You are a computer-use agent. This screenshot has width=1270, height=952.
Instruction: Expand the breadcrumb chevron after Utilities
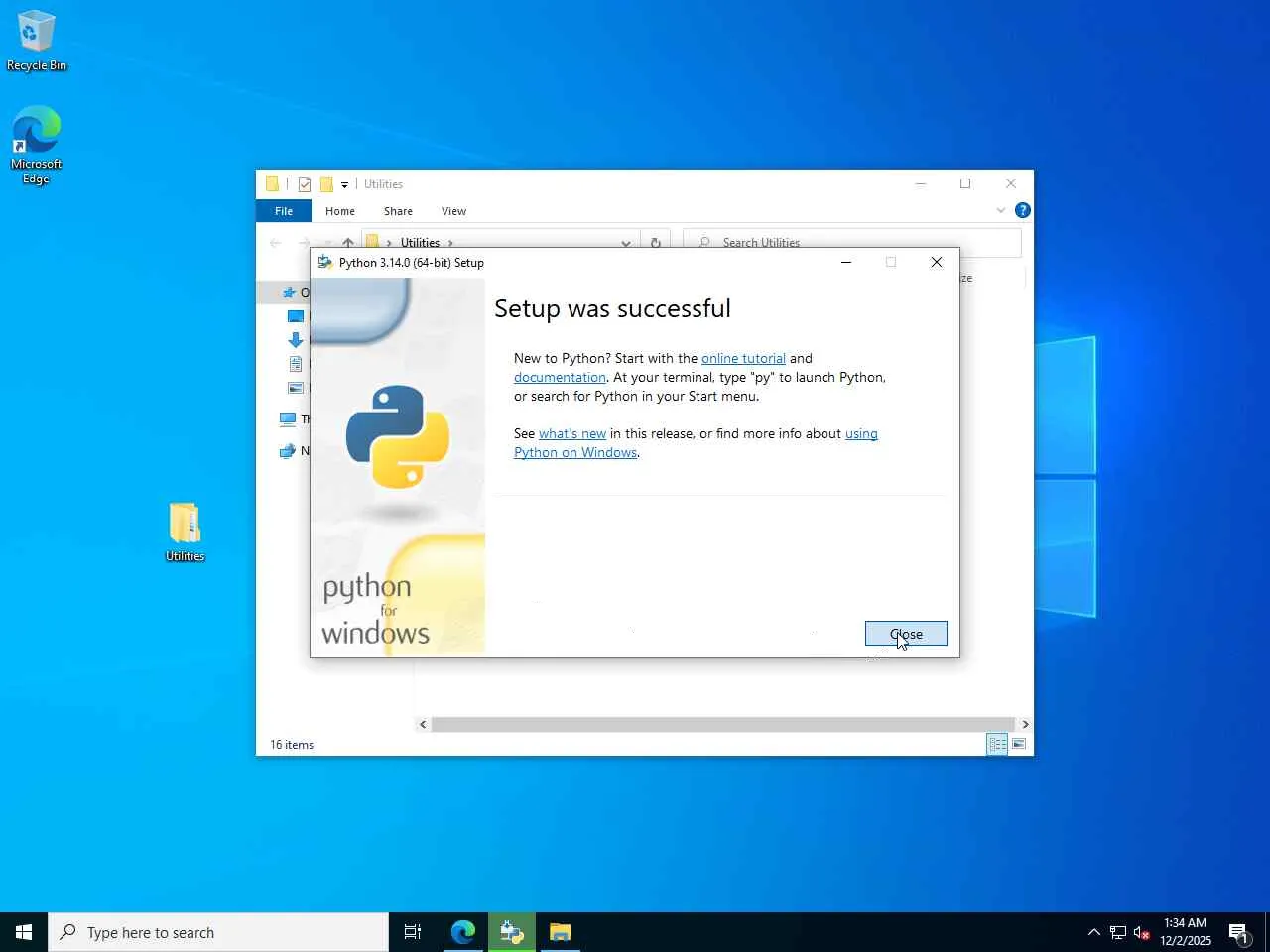[x=450, y=242]
